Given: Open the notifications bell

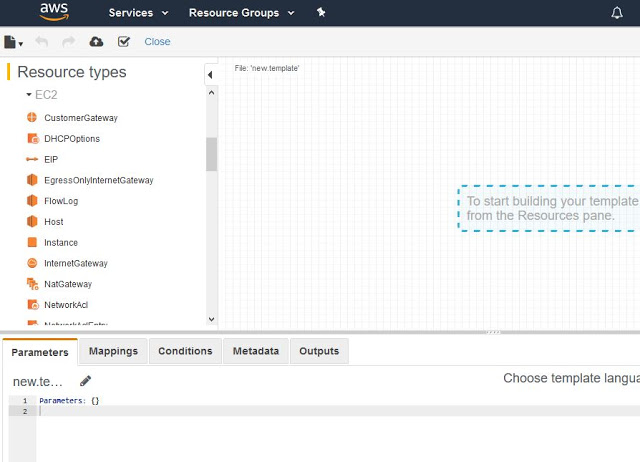Looking at the screenshot, I should click(x=617, y=13).
